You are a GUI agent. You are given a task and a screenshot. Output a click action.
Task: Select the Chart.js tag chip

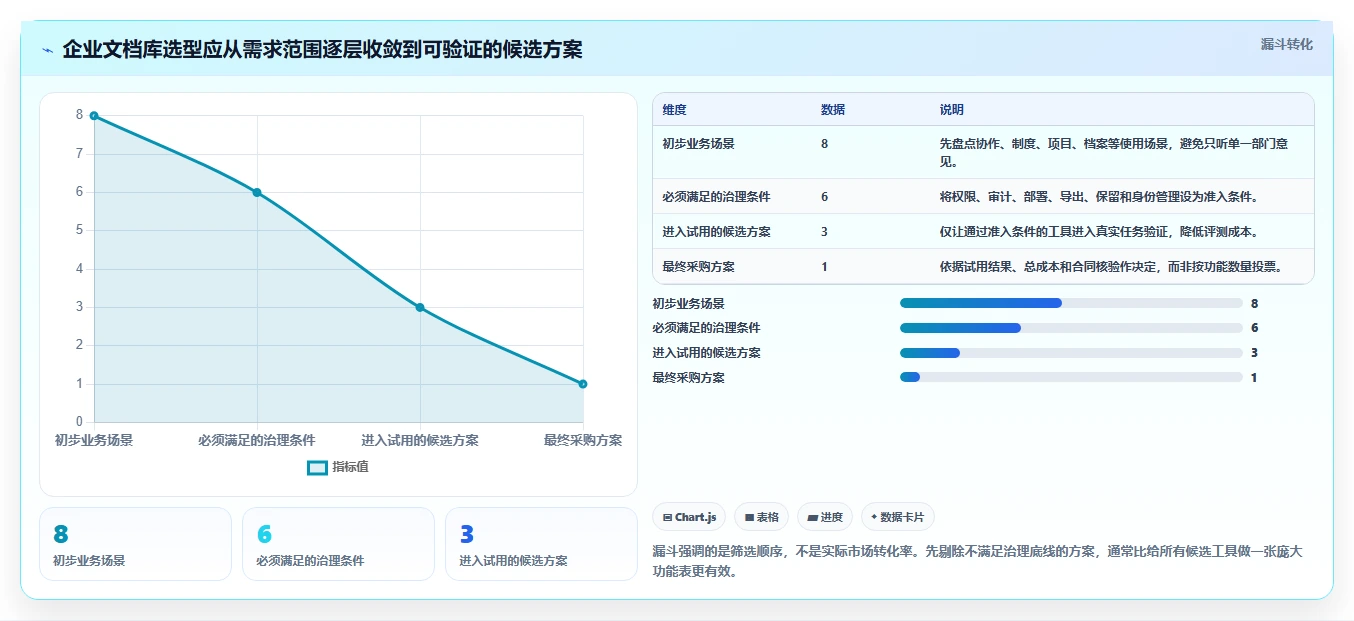(689, 517)
